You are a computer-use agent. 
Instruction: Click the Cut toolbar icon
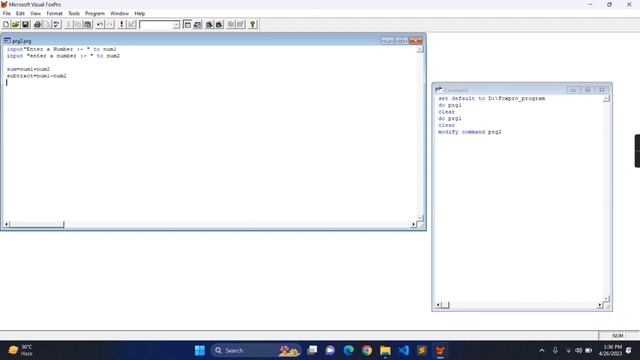(x=68, y=24)
